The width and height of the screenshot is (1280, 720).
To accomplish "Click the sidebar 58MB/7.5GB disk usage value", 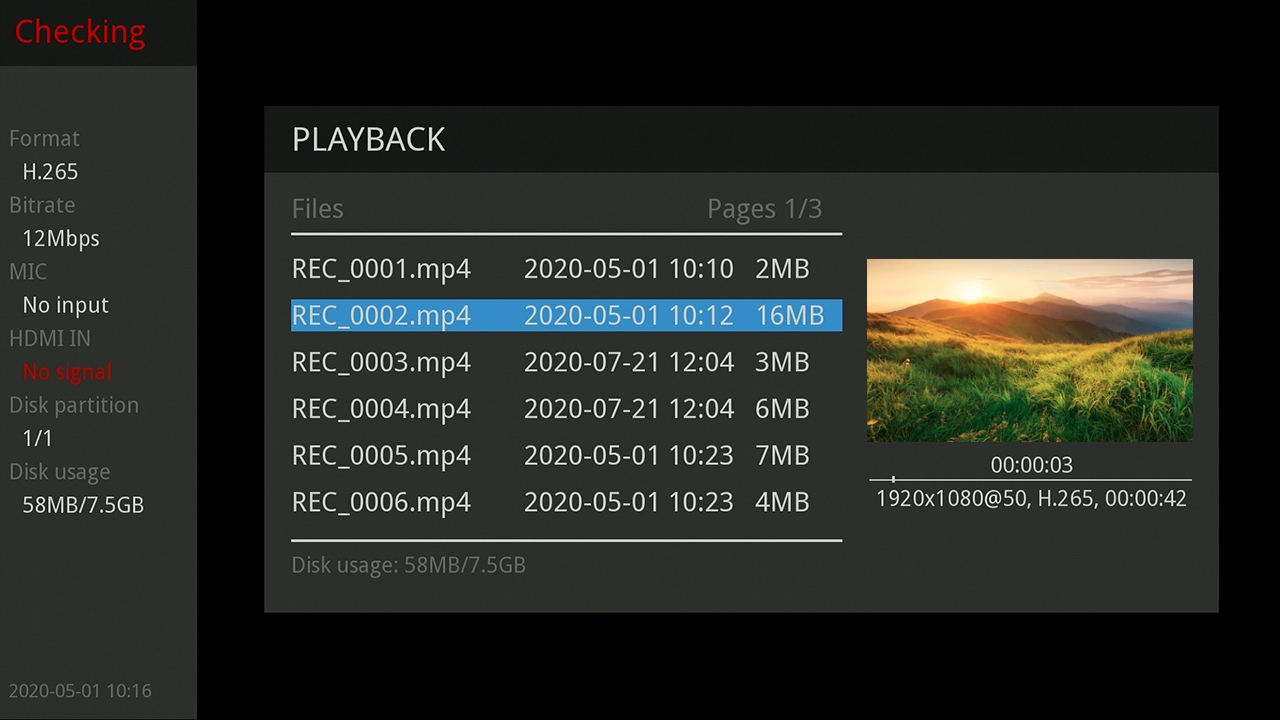I will click(x=83, y=505).
